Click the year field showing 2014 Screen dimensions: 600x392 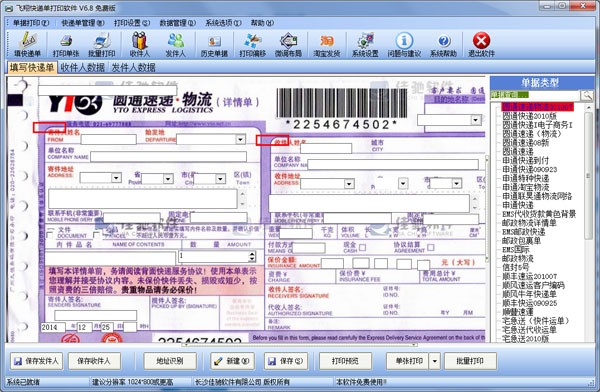53,327
